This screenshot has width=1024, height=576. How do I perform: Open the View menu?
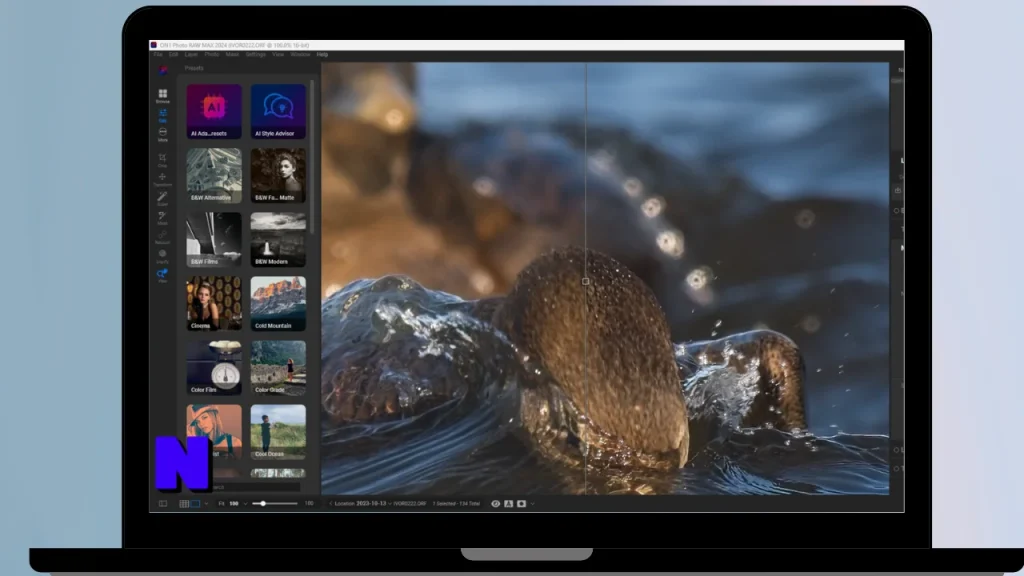(x=278, y=55)
